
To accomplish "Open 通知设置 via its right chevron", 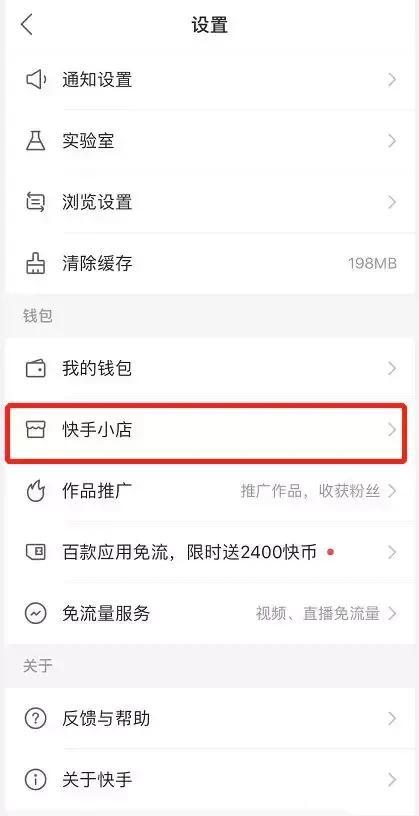I will point(392,80).
